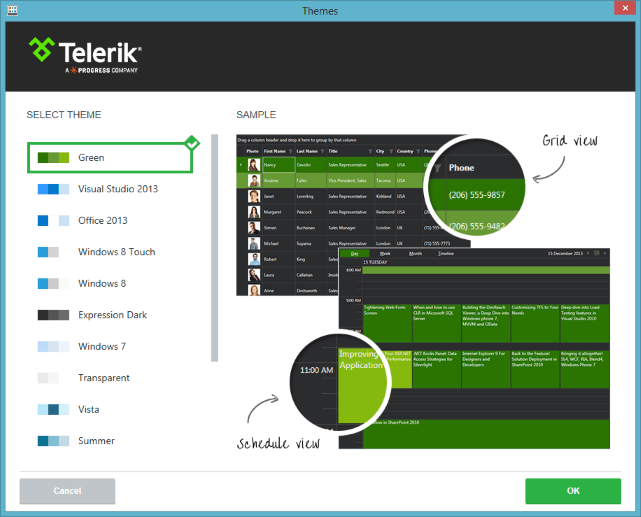This screenshot has width=641, height=517.
Task: Choose the Windows 7 label
Action: click(x=102, y=346)
